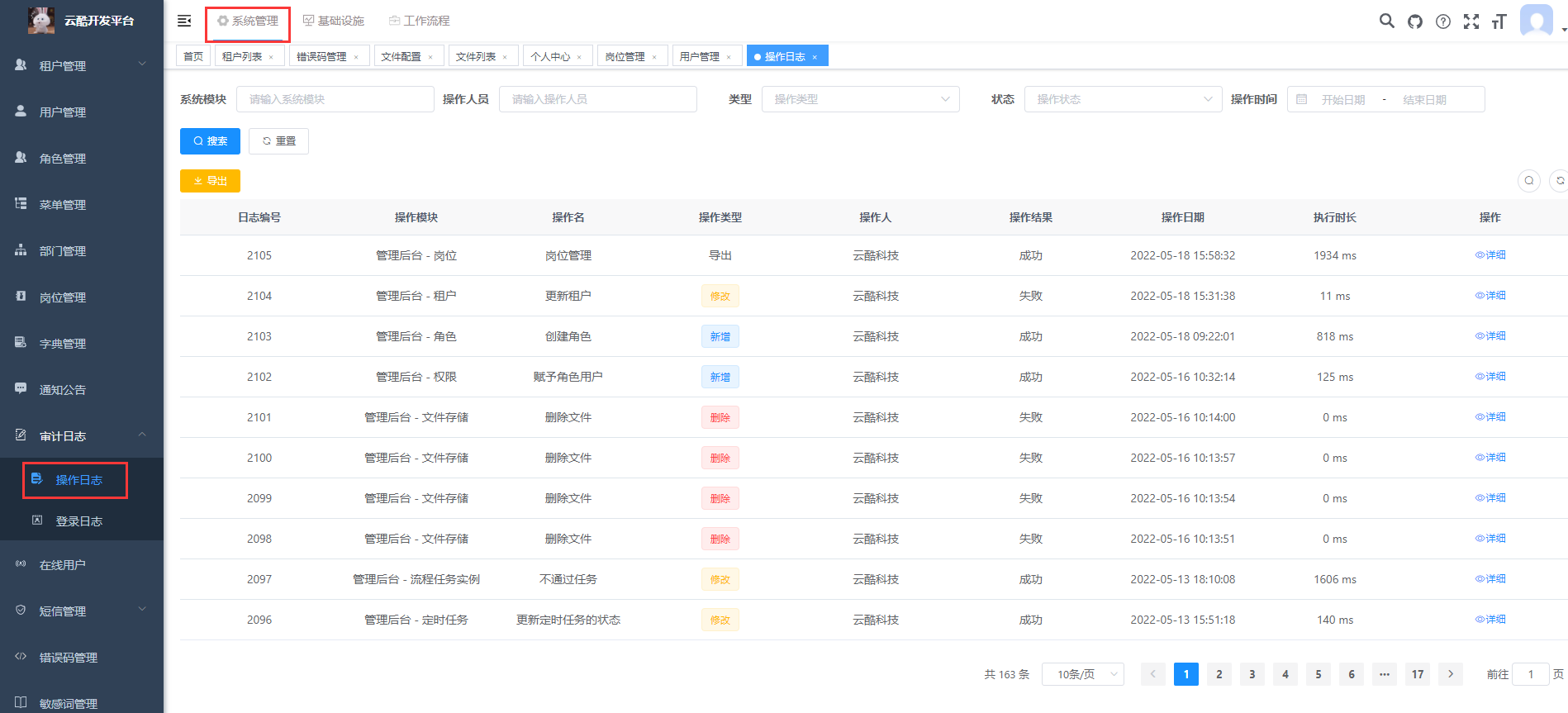Change layout font size icon
This screenshot has height=713, width=1568.
(x=1499, y=21)
